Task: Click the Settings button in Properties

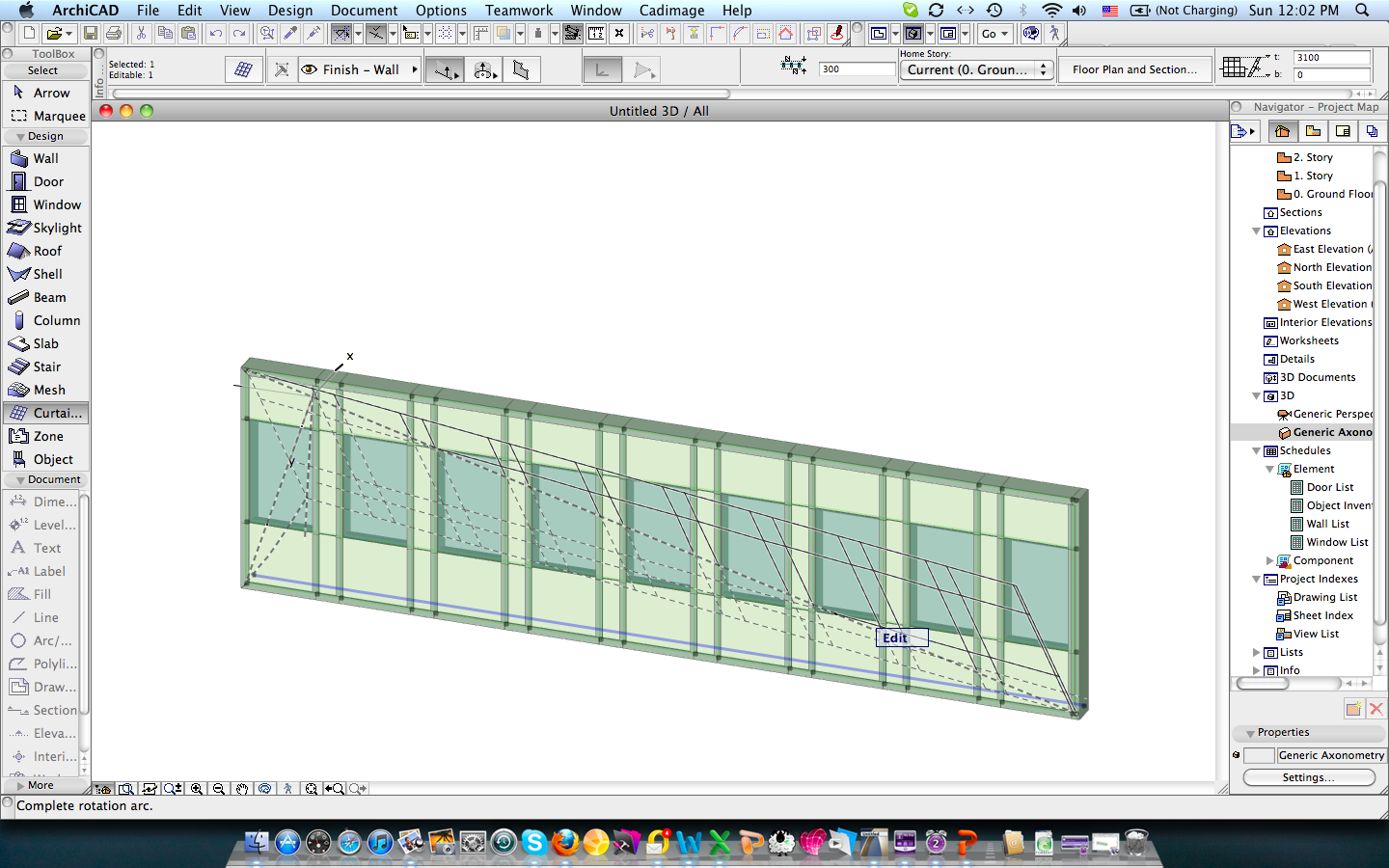Action: [x=1309, y=777]
